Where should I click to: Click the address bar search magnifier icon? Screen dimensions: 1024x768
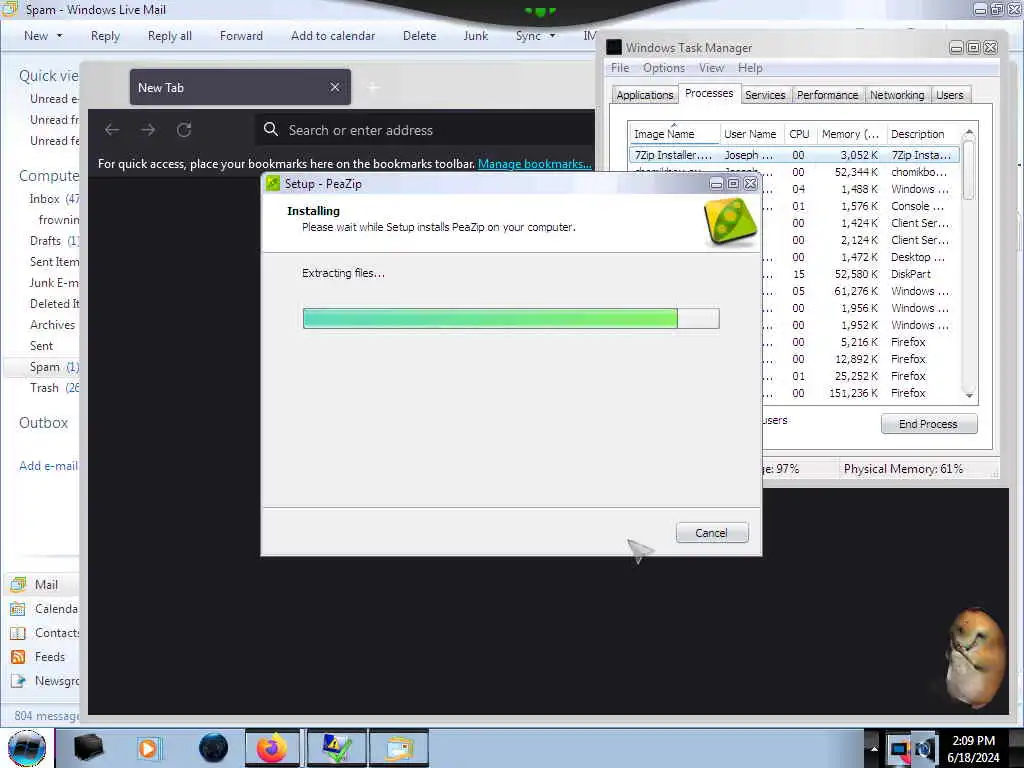[x=270, y=129]
